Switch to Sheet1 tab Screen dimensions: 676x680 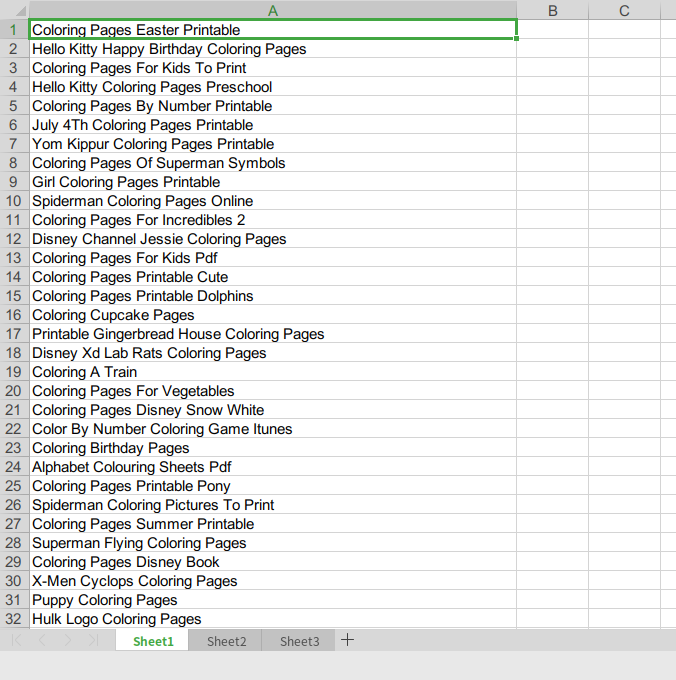click(x=153, y=641)
